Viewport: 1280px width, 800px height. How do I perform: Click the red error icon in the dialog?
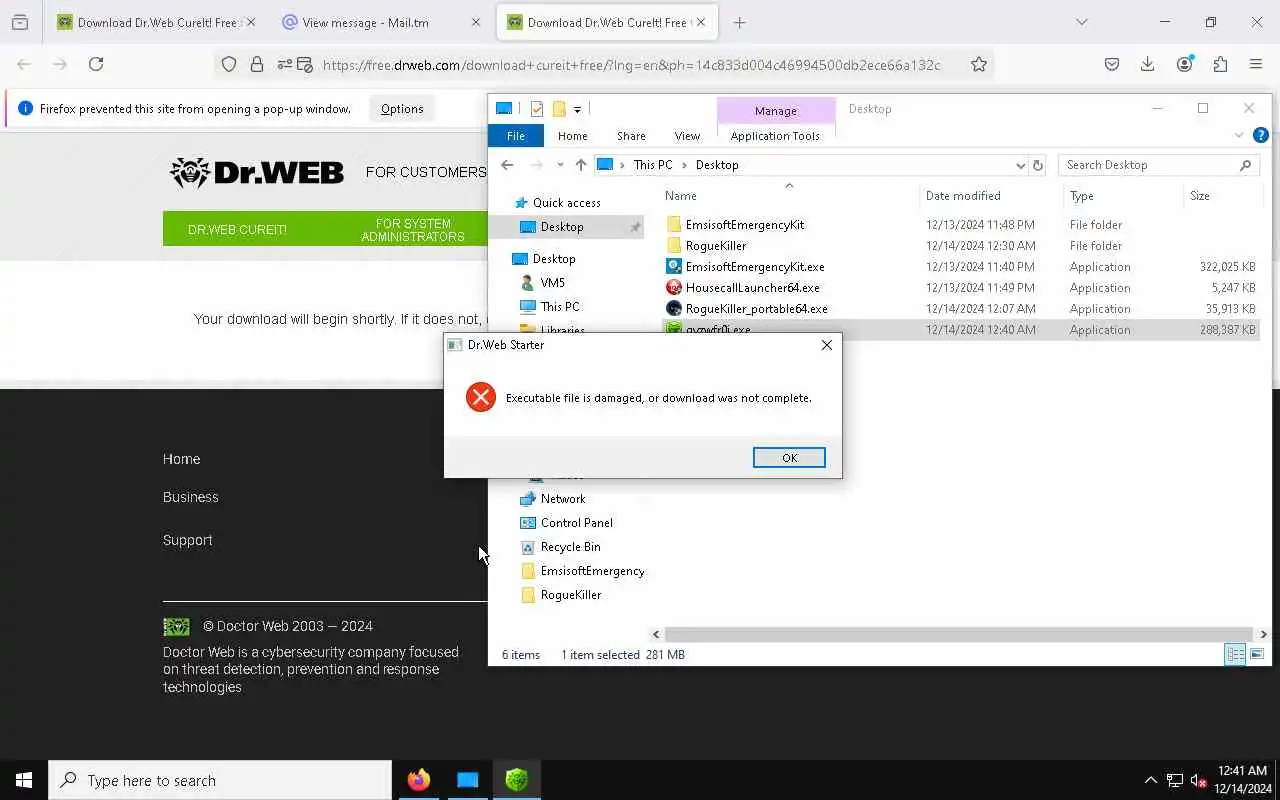pyautogui.click(x=481, y=397)
